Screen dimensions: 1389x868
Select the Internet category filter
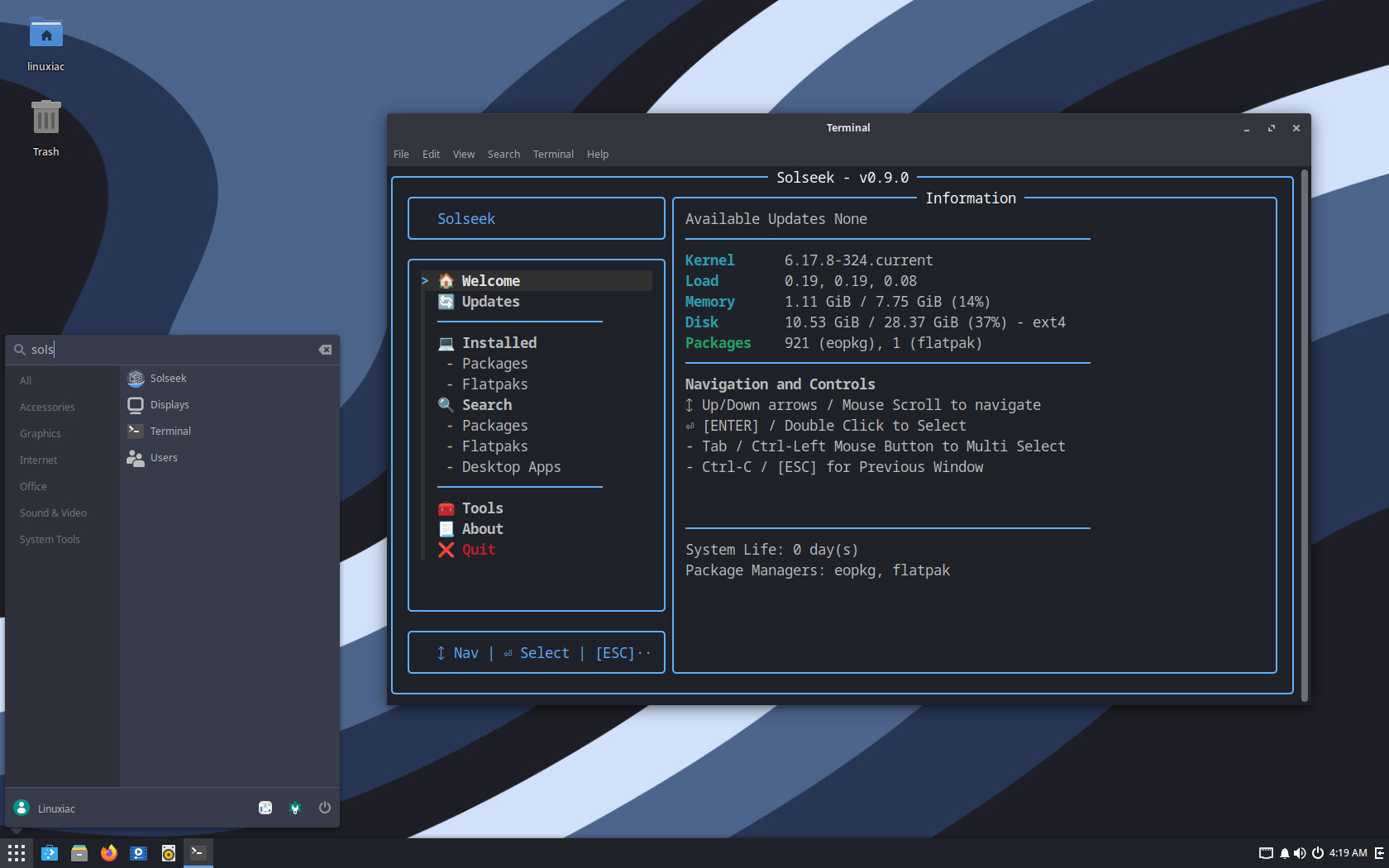pos(39,460)
